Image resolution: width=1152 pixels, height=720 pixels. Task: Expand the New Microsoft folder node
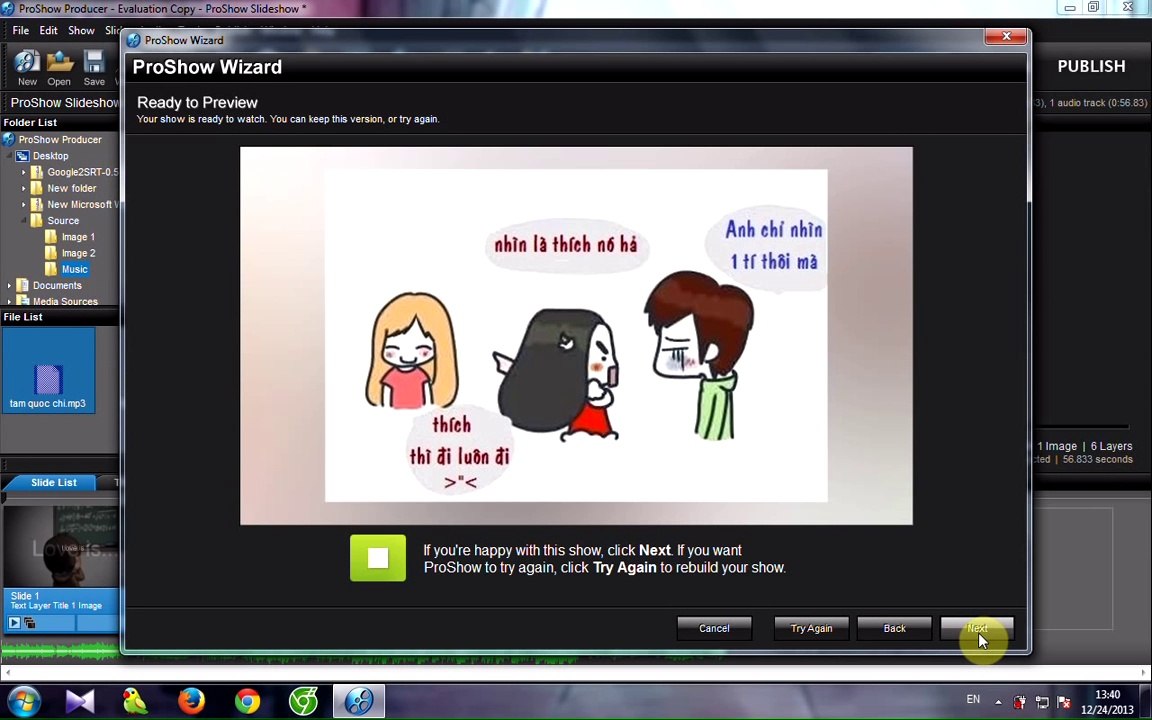[x=23, y=205]
